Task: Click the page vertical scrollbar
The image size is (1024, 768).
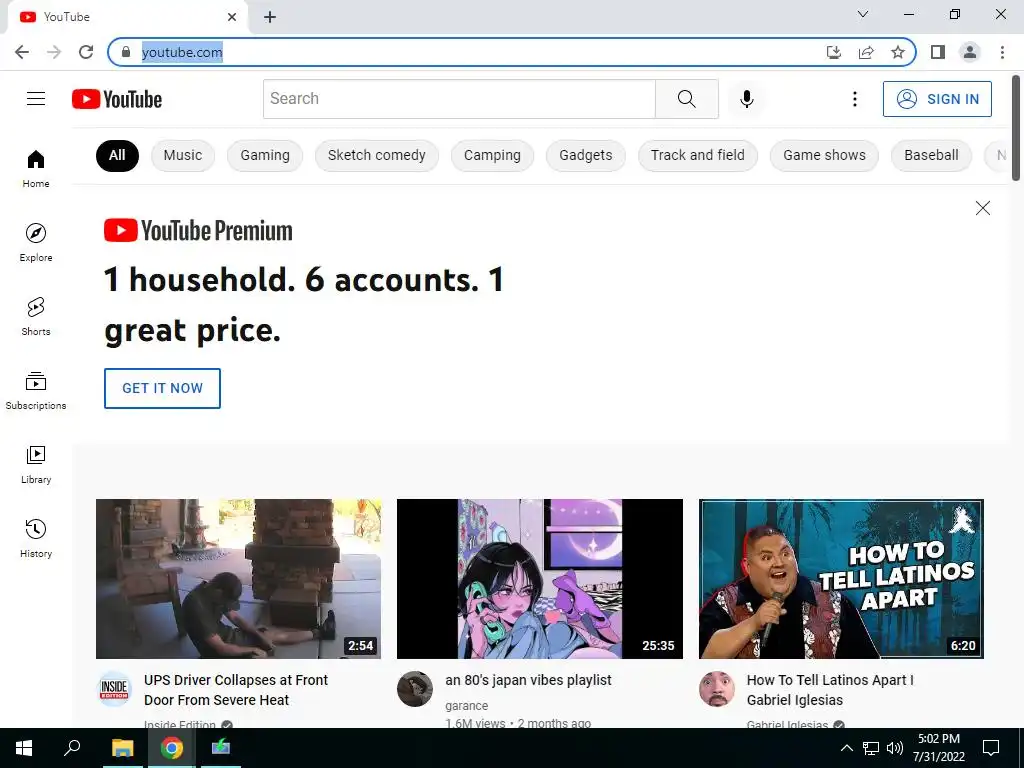Action: [x=1016, y=128]
